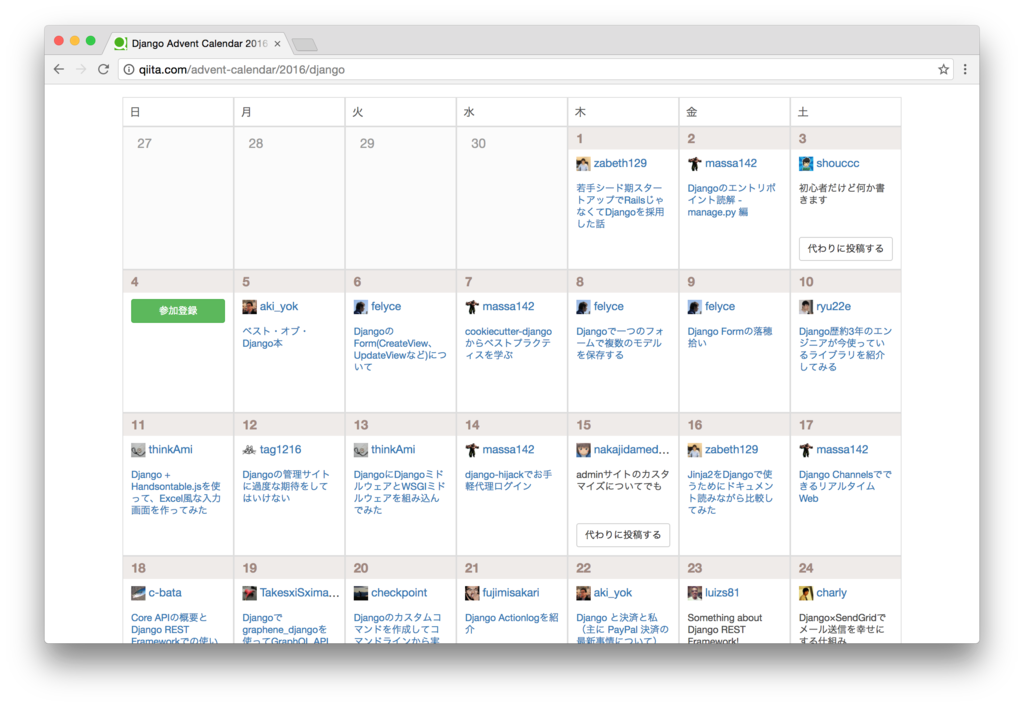Image resolution: width=1024 pixels, height=707 pixels.
Task: Reload the page with the refresh icon
Action: pyautogui.click(x=103, y=69)
